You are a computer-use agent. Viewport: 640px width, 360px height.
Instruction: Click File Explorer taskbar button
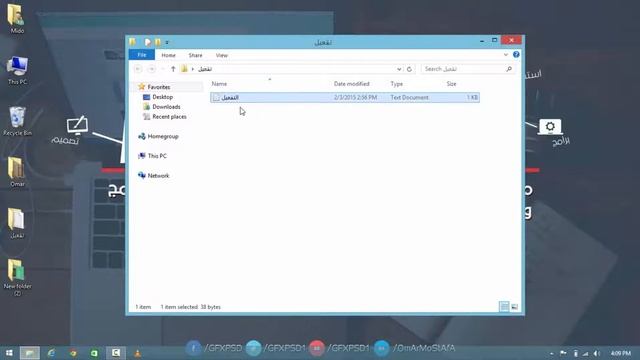pyautogui.click(x=30, y=353)
